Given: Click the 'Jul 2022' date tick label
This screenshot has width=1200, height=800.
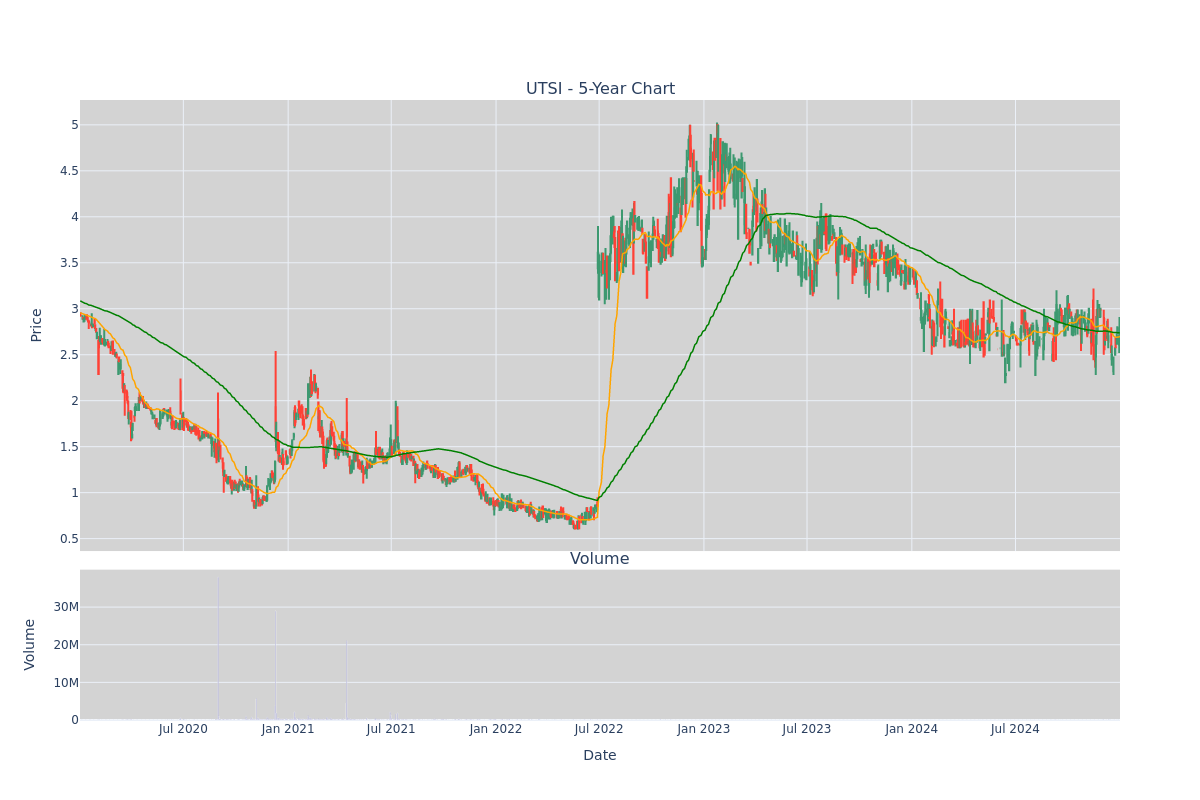Looking at the screenshot, I should tap(599, 729).
